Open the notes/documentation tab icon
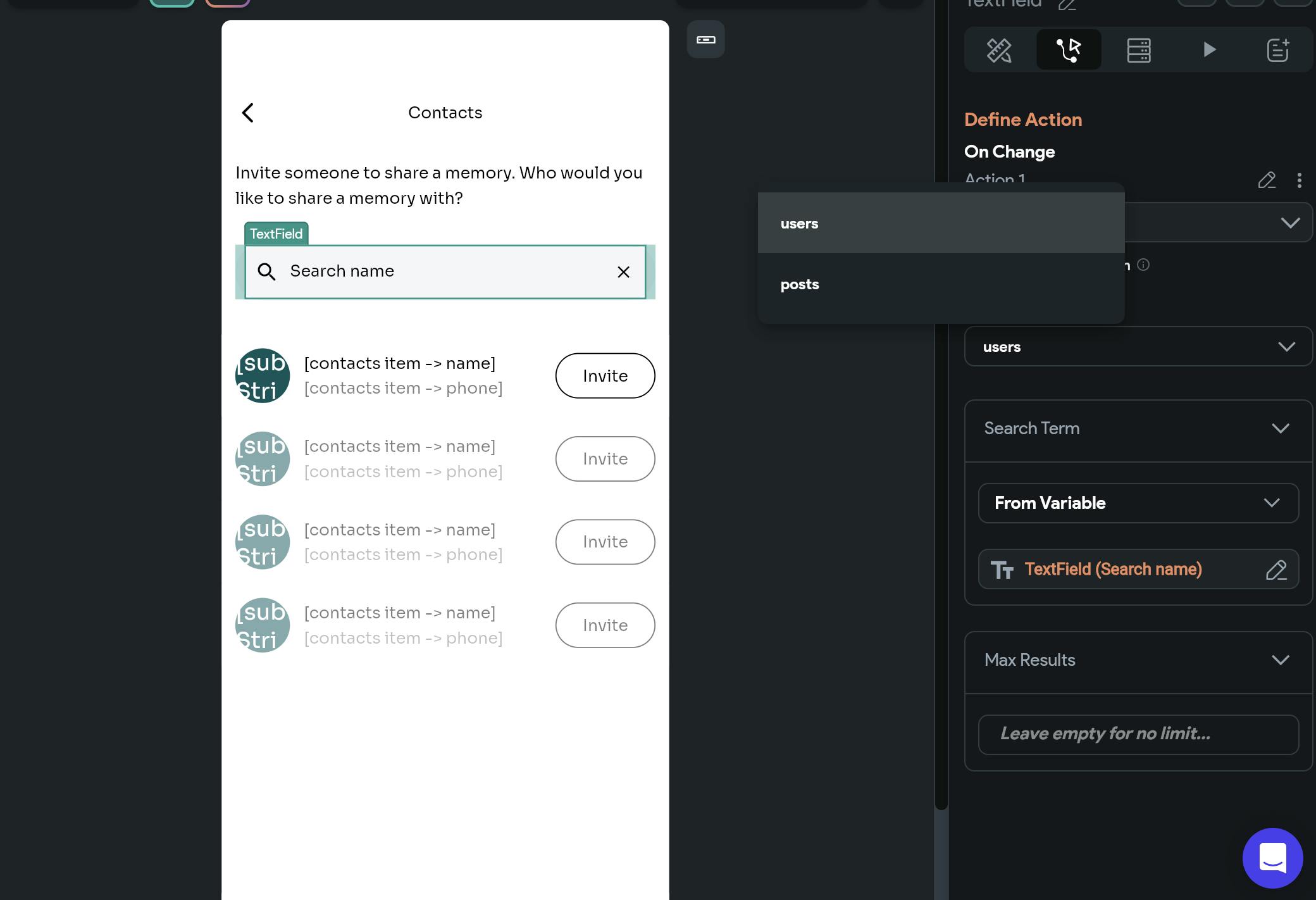1316x900 pixels. click(x=1277, y=50)
